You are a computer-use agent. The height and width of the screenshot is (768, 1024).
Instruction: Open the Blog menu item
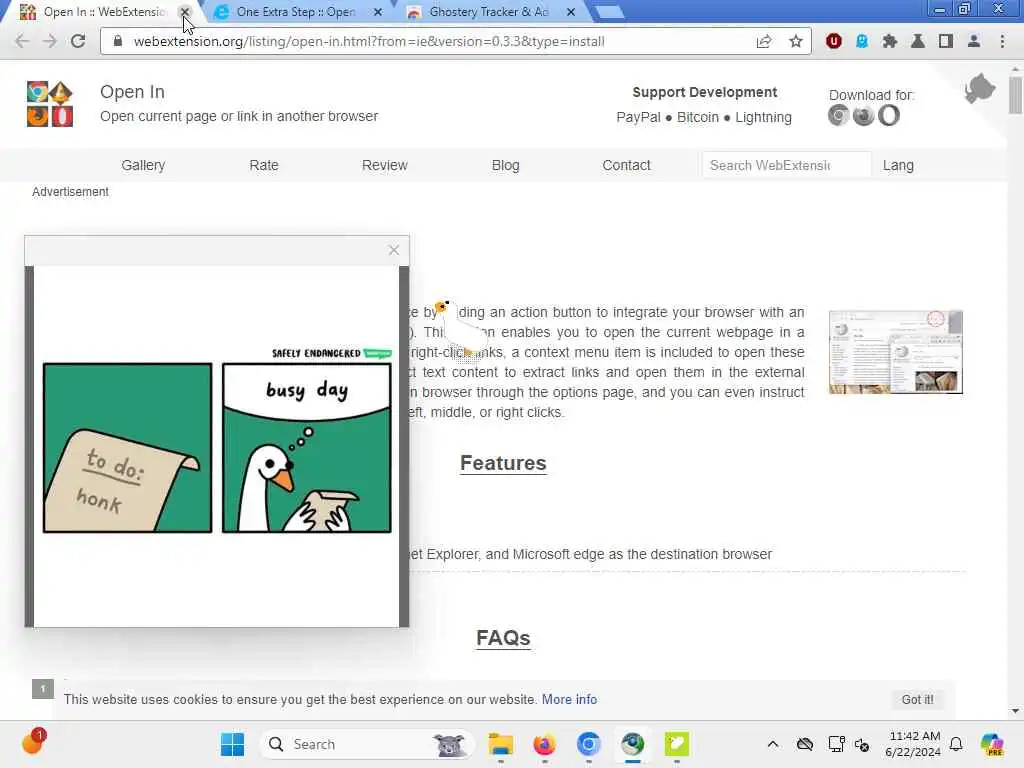pyautogui.click(x=505, y=165)
